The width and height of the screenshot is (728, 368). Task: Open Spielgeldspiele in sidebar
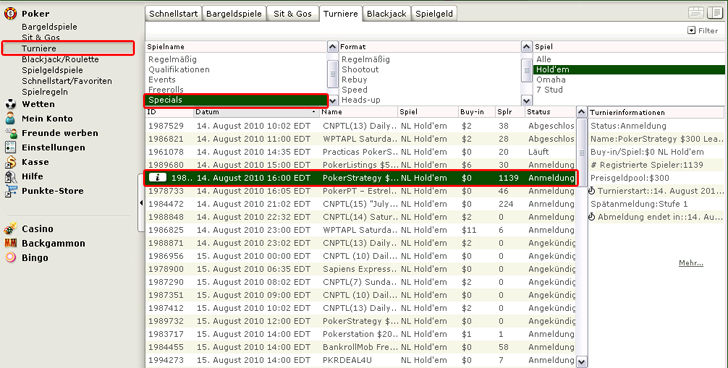click(x=52, y=70)
